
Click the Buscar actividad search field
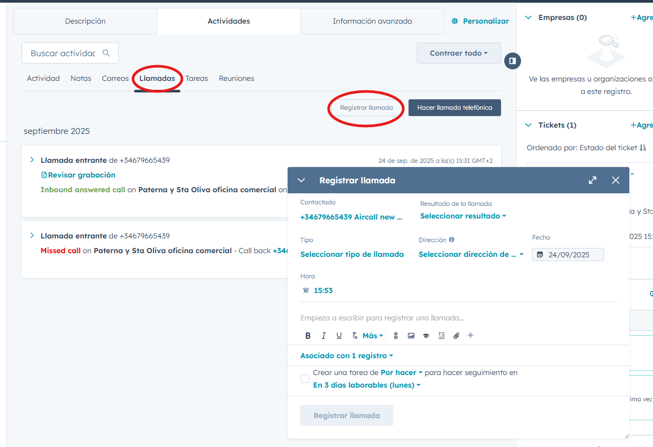point(63,53)
